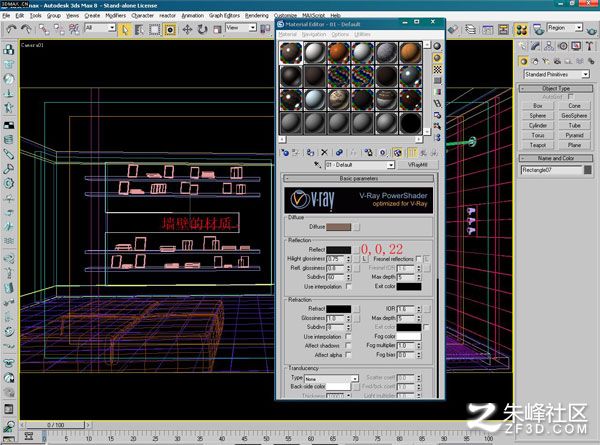Image resolution: width=600 pixels, height=445 pixels.
Task: Click Get Material icon in Material Editor
Action: click(285, 153)
